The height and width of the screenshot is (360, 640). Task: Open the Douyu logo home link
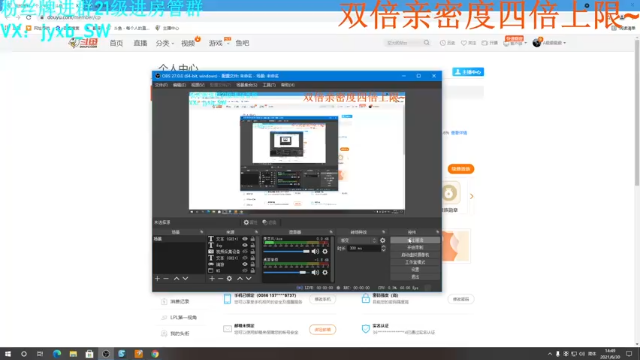pyautogui.click(x=83, y=43)
